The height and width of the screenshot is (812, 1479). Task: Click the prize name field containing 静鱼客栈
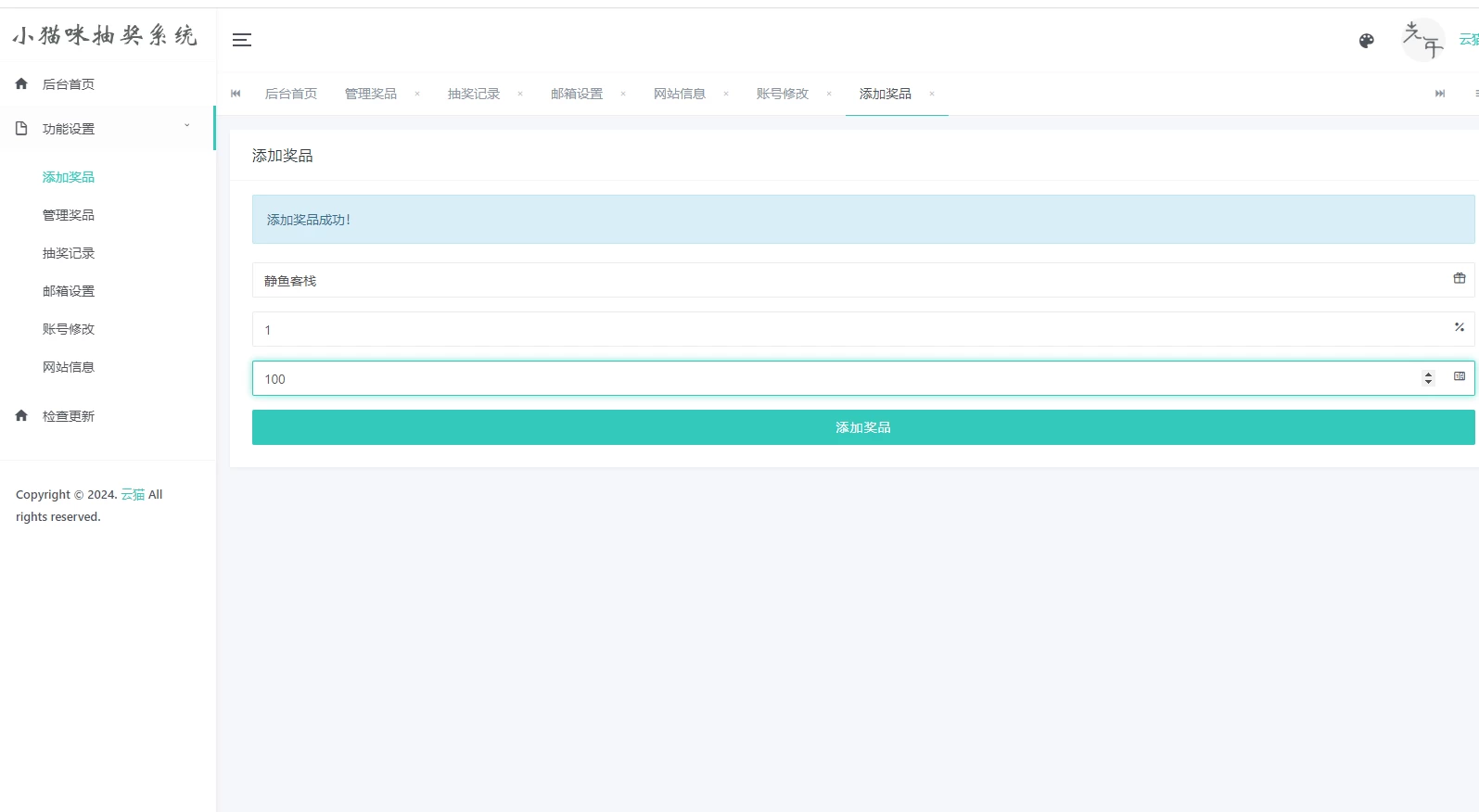(835, 280)
